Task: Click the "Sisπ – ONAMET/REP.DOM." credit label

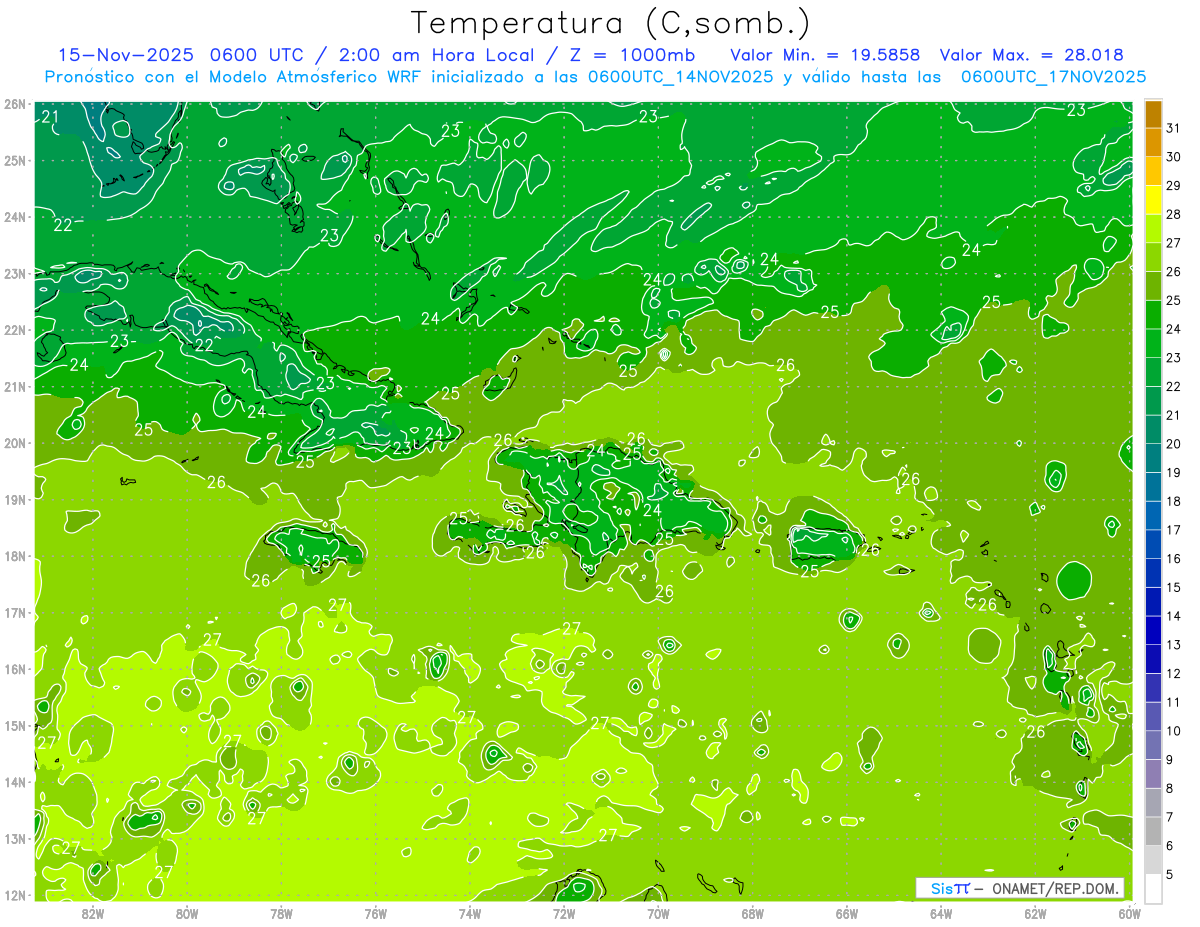Action: [1020, 888]
